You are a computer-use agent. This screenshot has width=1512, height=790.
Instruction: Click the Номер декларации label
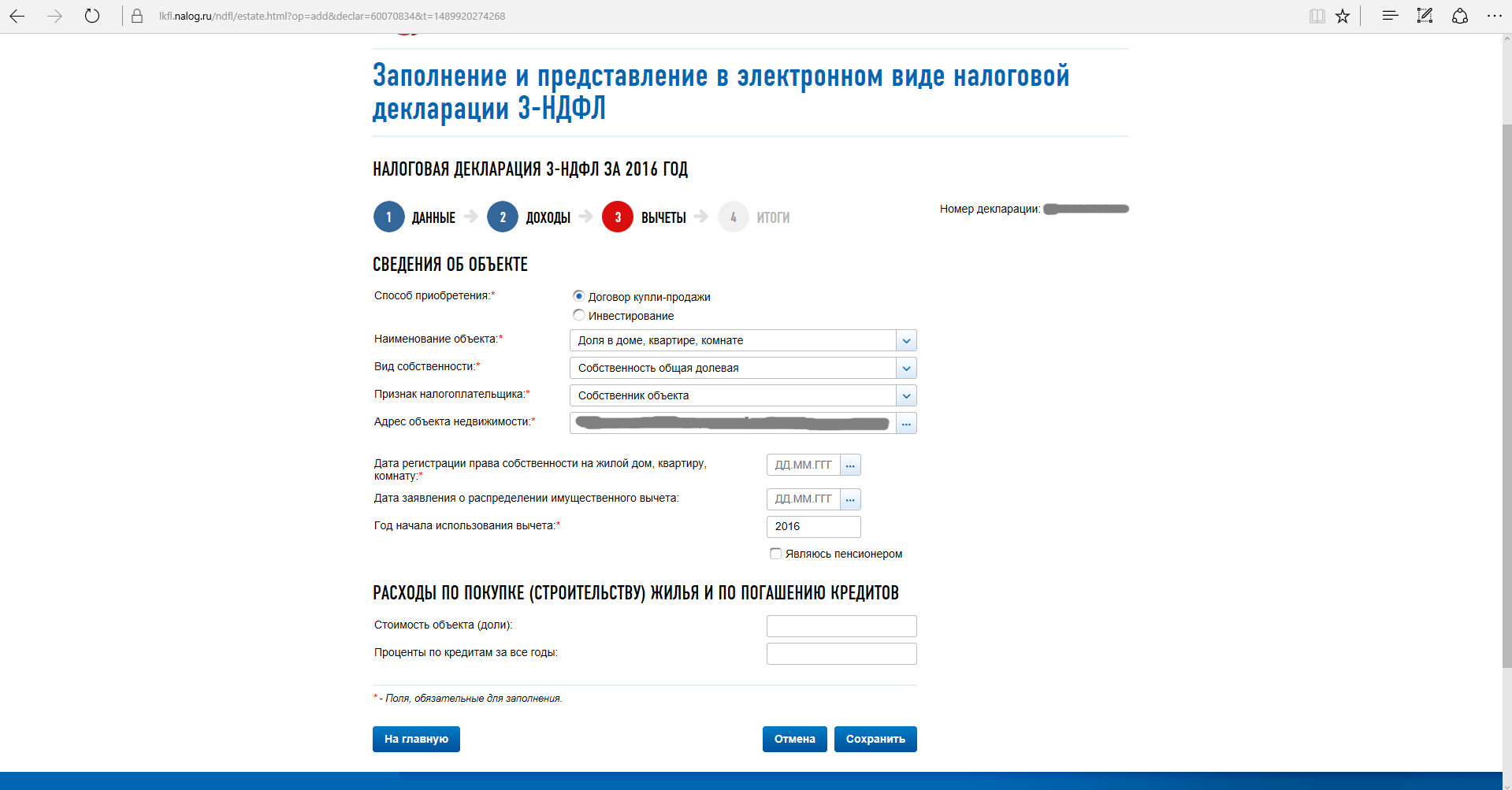pos(990,209)
